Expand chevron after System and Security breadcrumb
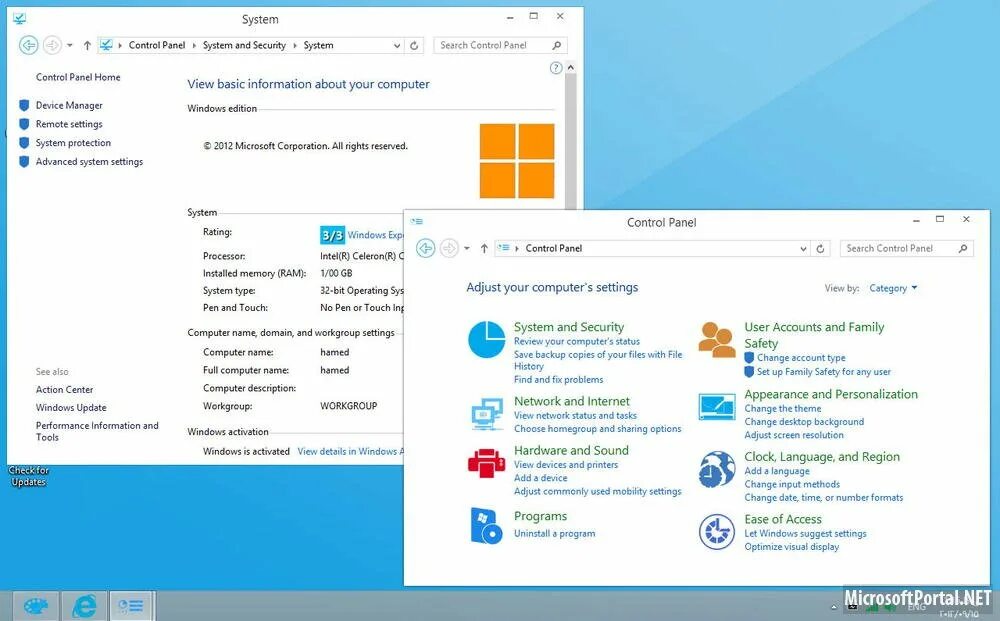The height and width of the screenshot is (621, 1000). [x=295, y=45]
